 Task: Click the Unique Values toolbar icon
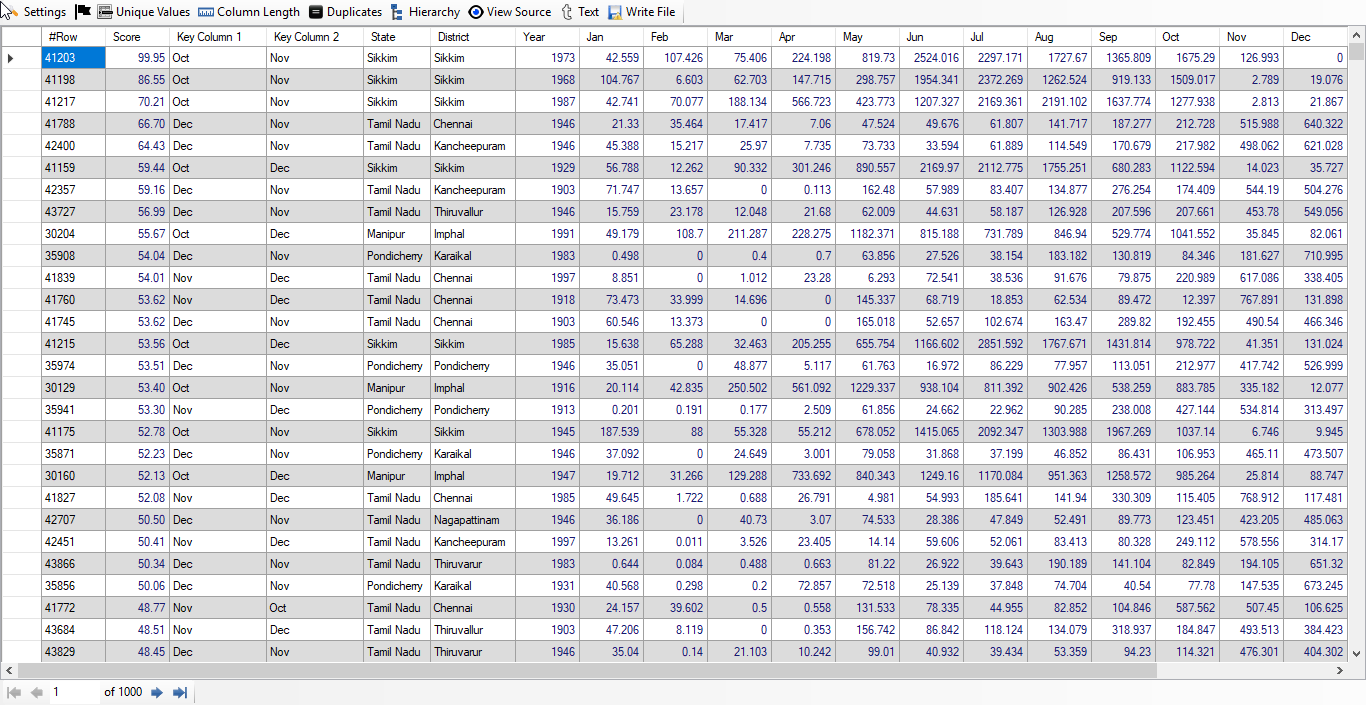click(x=105, y=12)
